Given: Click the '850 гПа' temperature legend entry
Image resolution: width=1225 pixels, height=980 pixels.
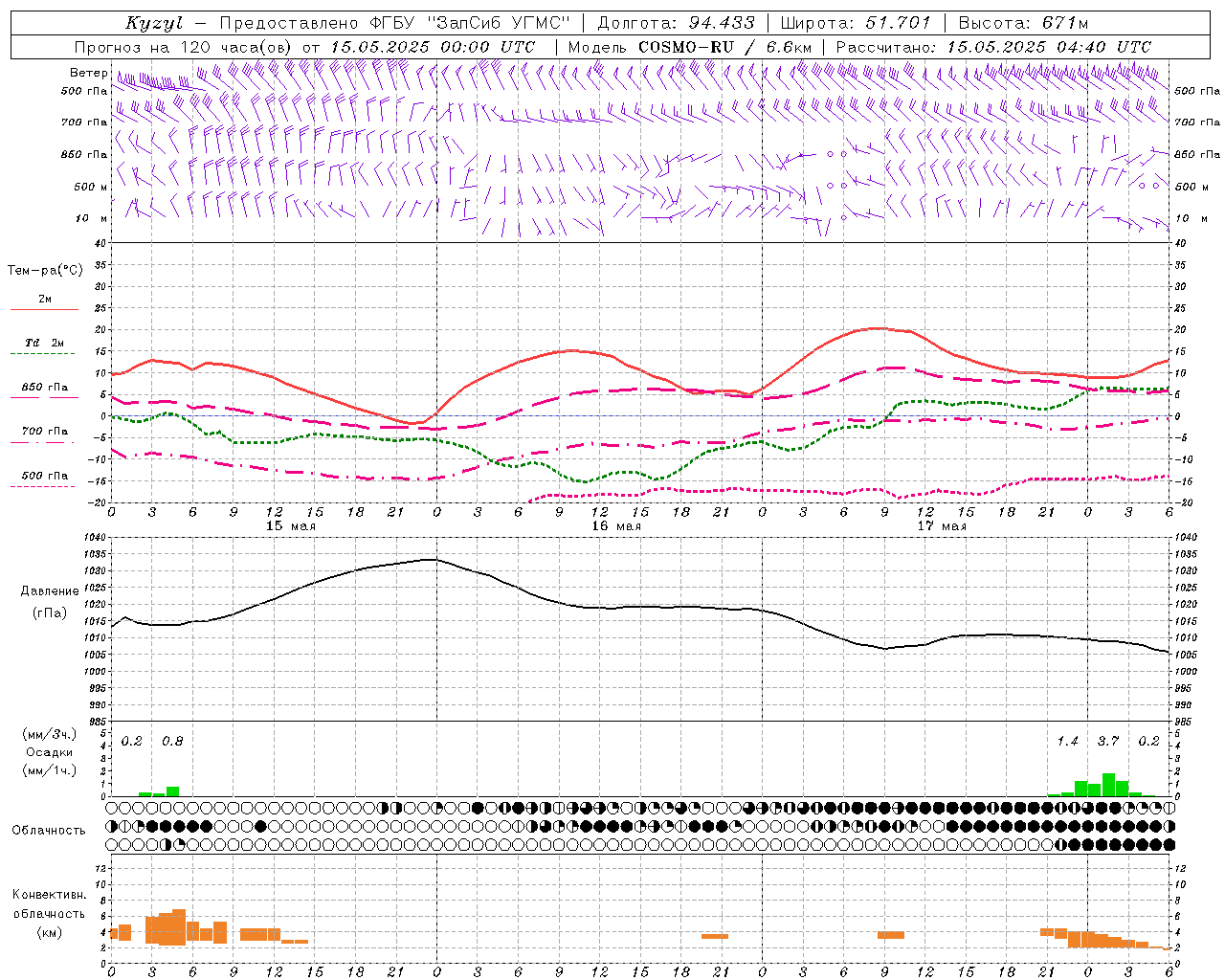Looking at the screenshot, I should pyautogui.click(x=44, y=388).
